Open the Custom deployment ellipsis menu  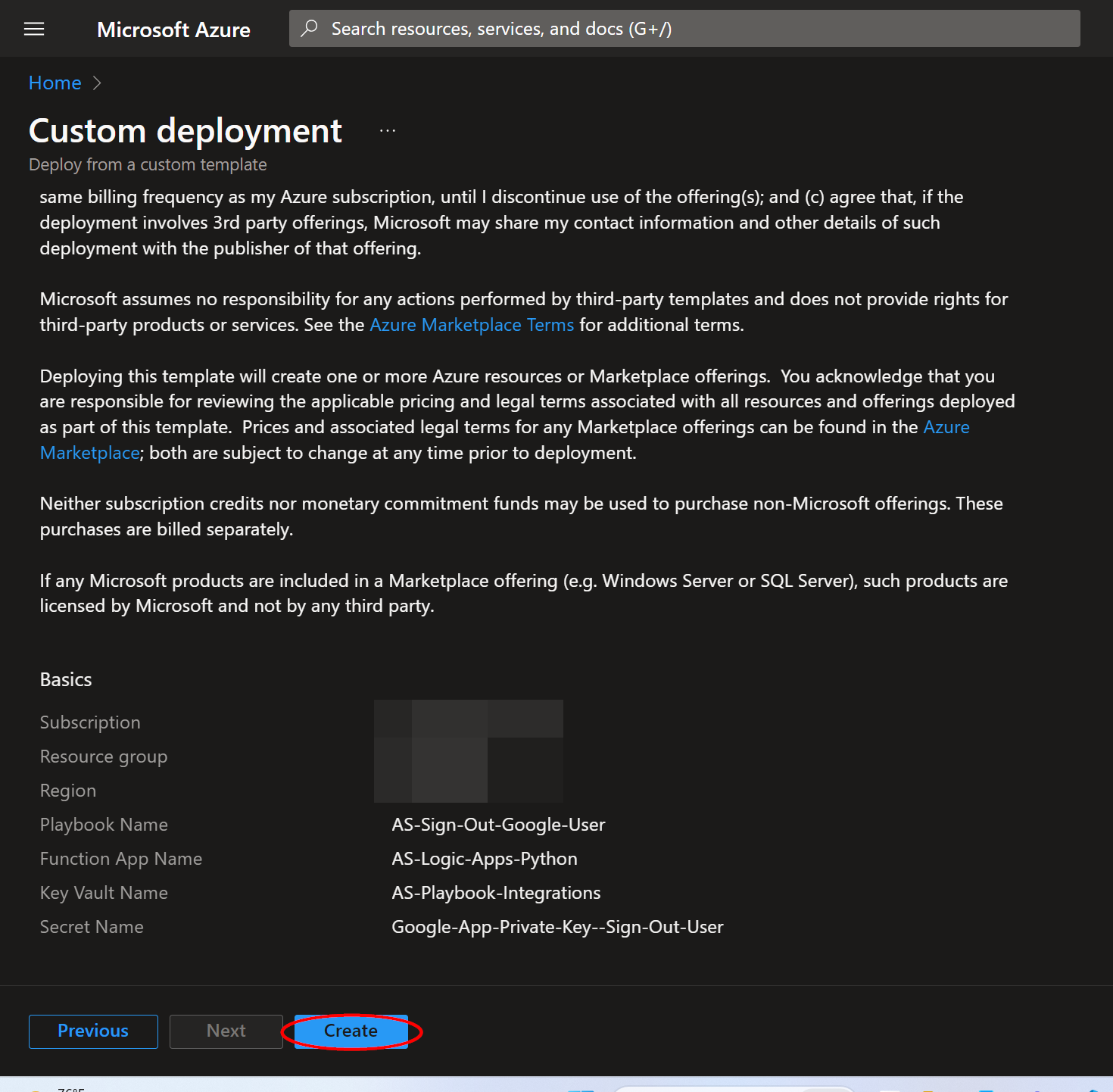tap(388, 131)
